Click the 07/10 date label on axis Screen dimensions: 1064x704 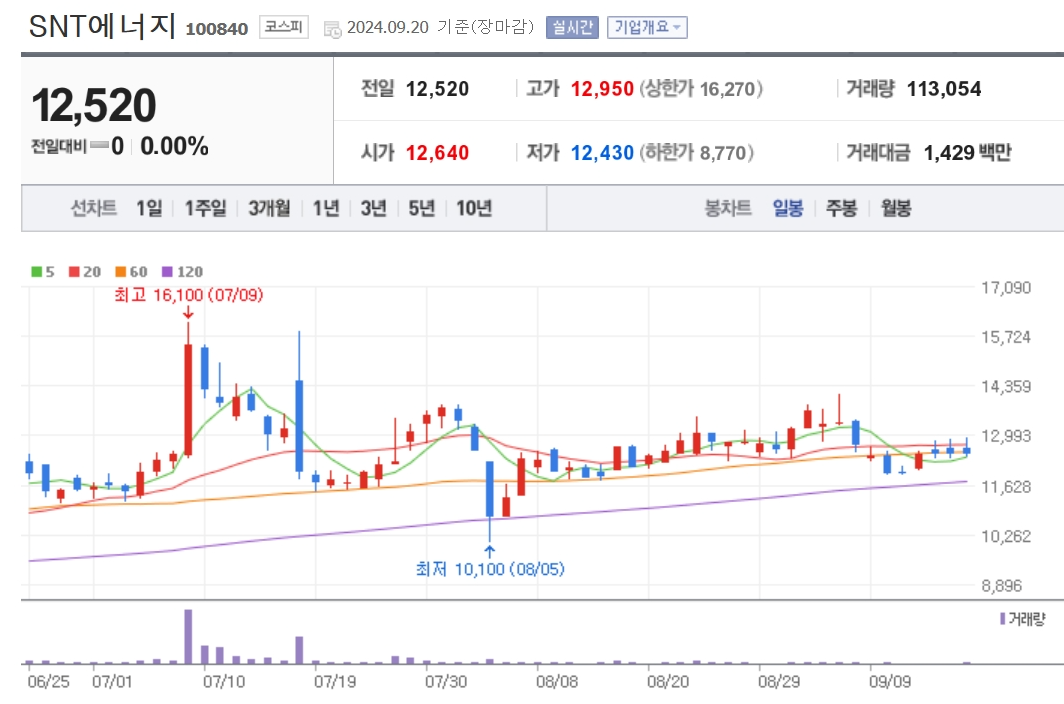coord(224,681)
